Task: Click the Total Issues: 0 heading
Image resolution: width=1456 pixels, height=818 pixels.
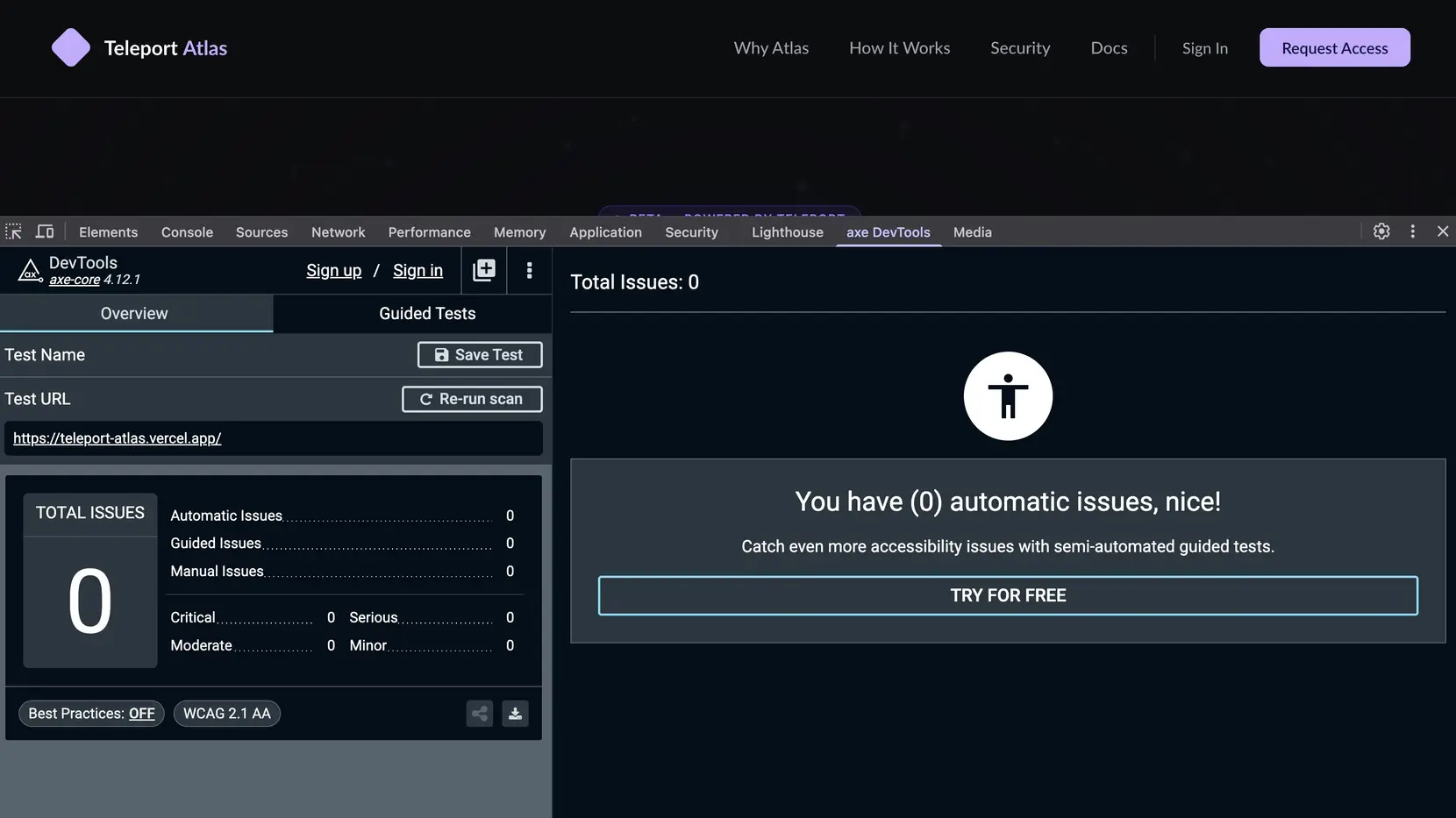Action: (634, 282)
